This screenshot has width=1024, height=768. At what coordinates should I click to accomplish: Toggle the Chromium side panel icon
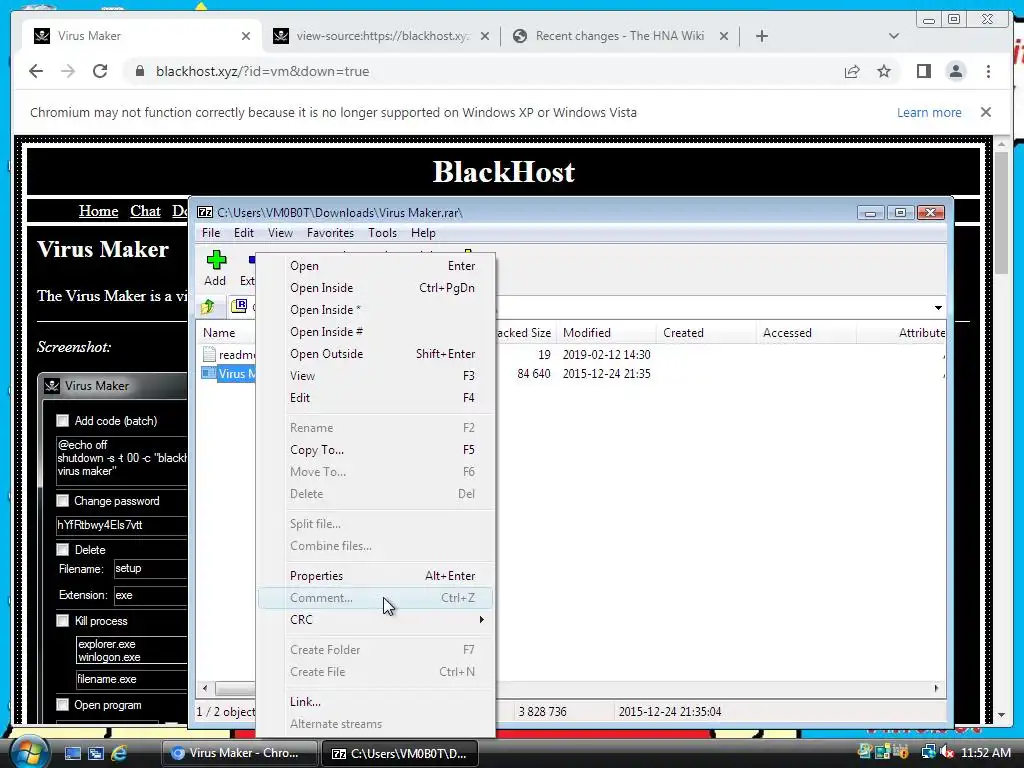[923, 71]
